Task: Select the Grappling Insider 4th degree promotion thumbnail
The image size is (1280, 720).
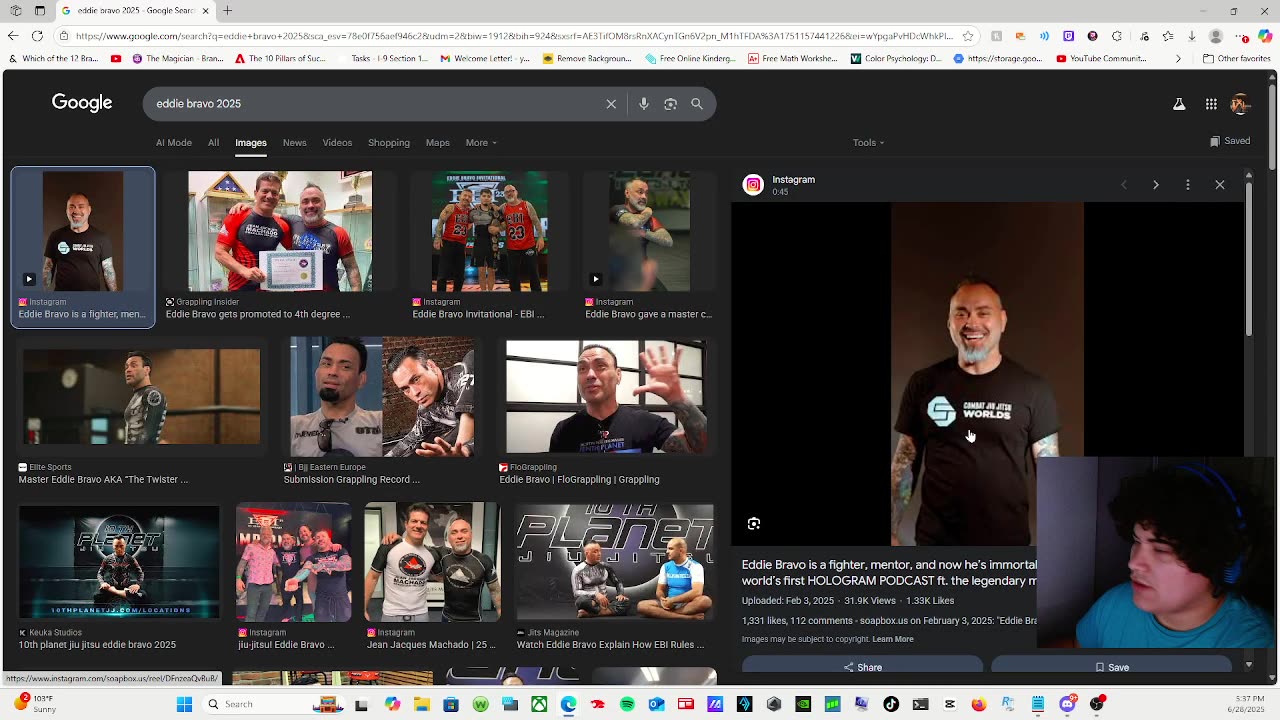Action: click(x=280, y=231)
